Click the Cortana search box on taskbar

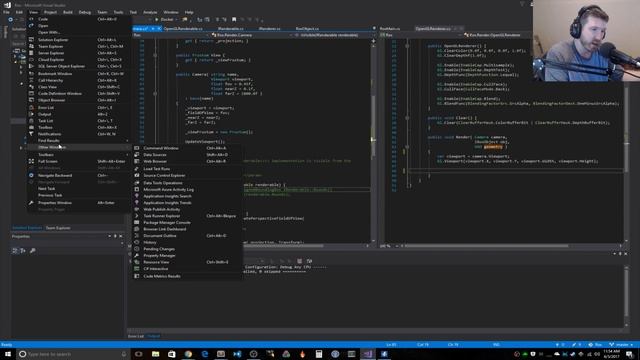[x=73, y=354]
